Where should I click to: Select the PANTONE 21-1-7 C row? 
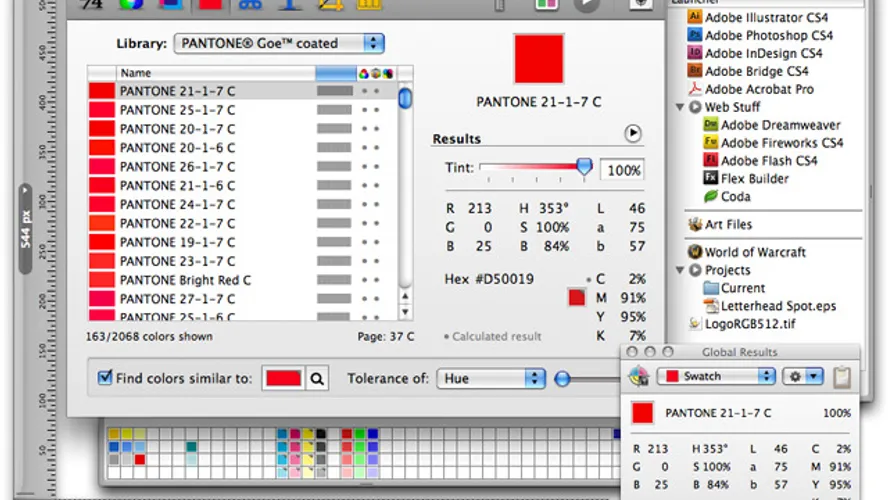tap(243, 91)
